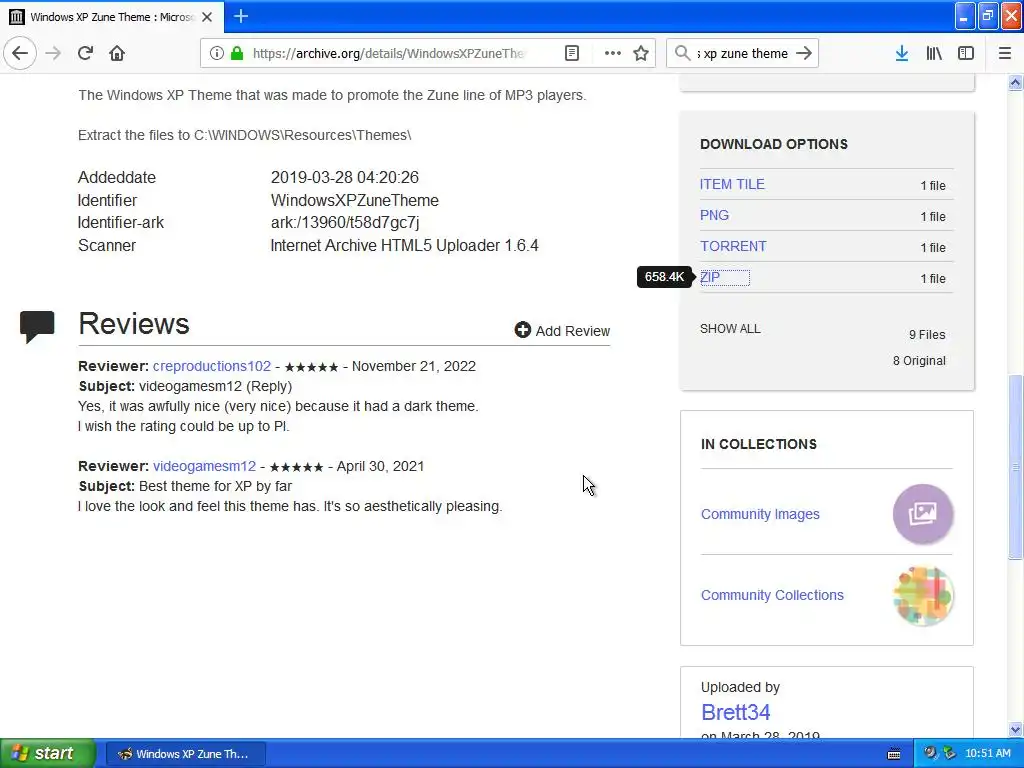Click the IN COLLECTIONS heading

pyautogui.click(x=759, y=444)
